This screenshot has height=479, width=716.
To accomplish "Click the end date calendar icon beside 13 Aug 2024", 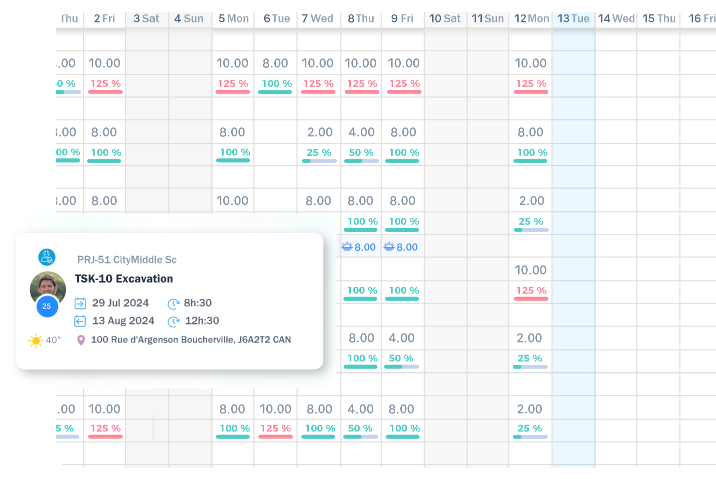I will click(x=81, y=321).
